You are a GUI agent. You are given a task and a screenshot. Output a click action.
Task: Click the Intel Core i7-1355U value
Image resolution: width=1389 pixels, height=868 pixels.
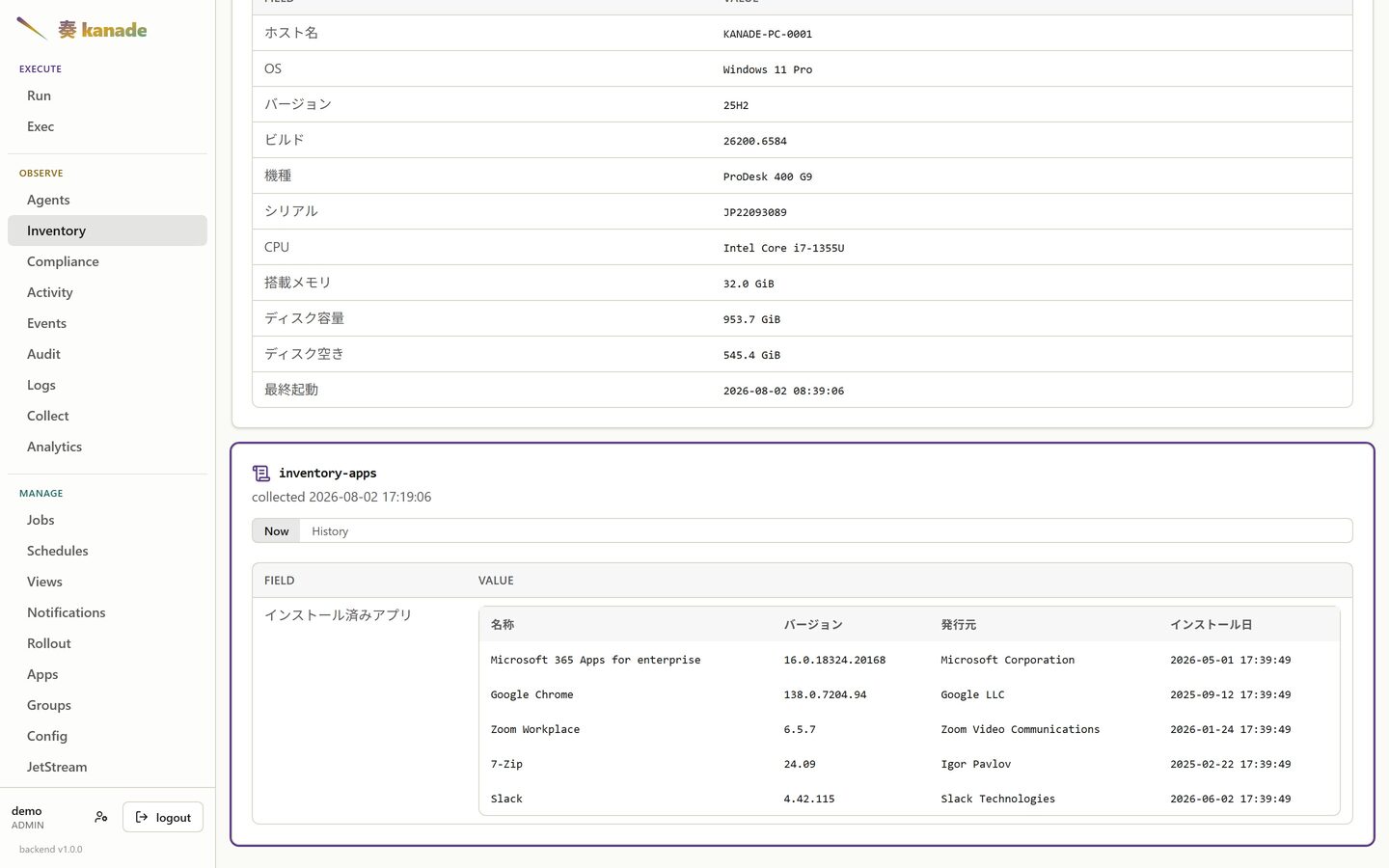coord(783,248)
